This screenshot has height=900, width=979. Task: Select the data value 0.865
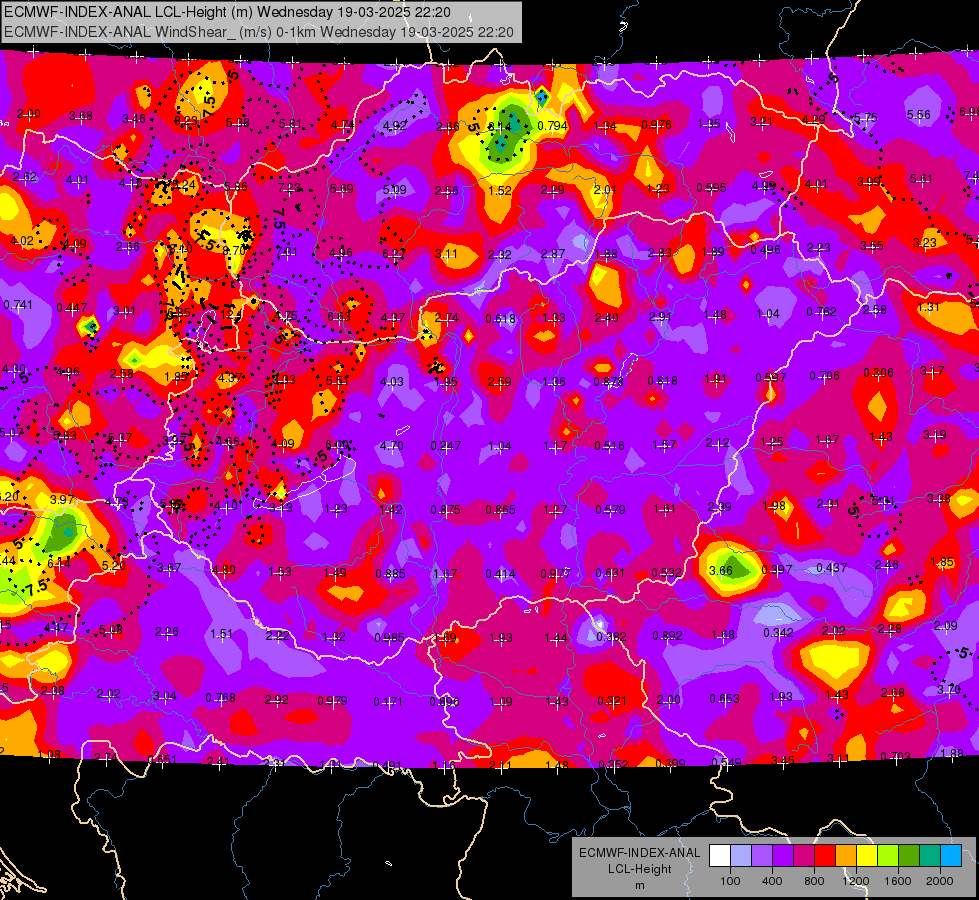pyautogui.click(x=501, y=510)
